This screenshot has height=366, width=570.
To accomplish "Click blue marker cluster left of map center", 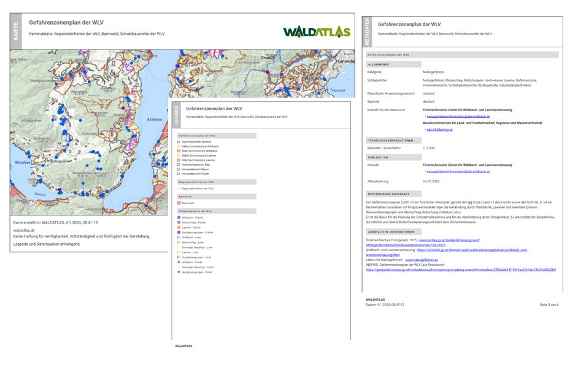I will coord(64,121).
